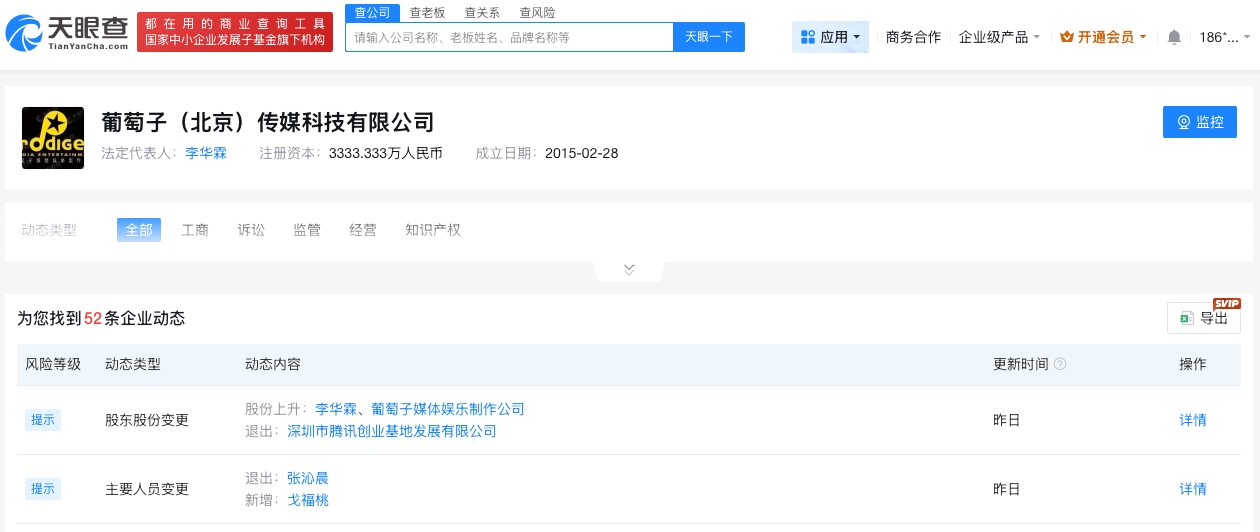Click 昨日 in 股东股份变更 row
This screenshot has width=1260, height=532.
1007,420
